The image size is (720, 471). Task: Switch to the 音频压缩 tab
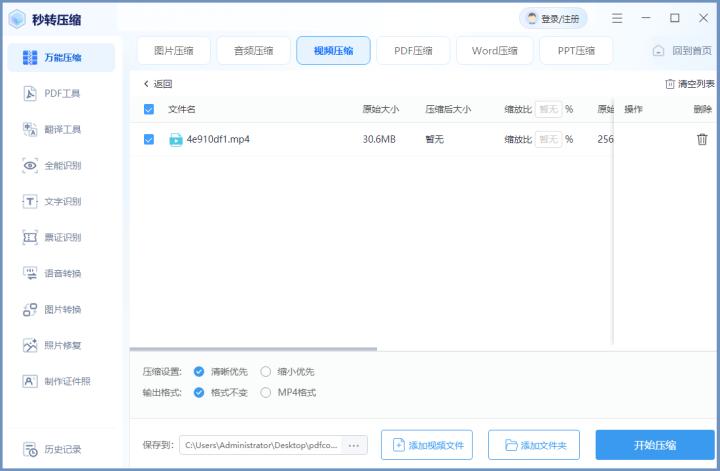pyautogui.click(x=253, y=50)
